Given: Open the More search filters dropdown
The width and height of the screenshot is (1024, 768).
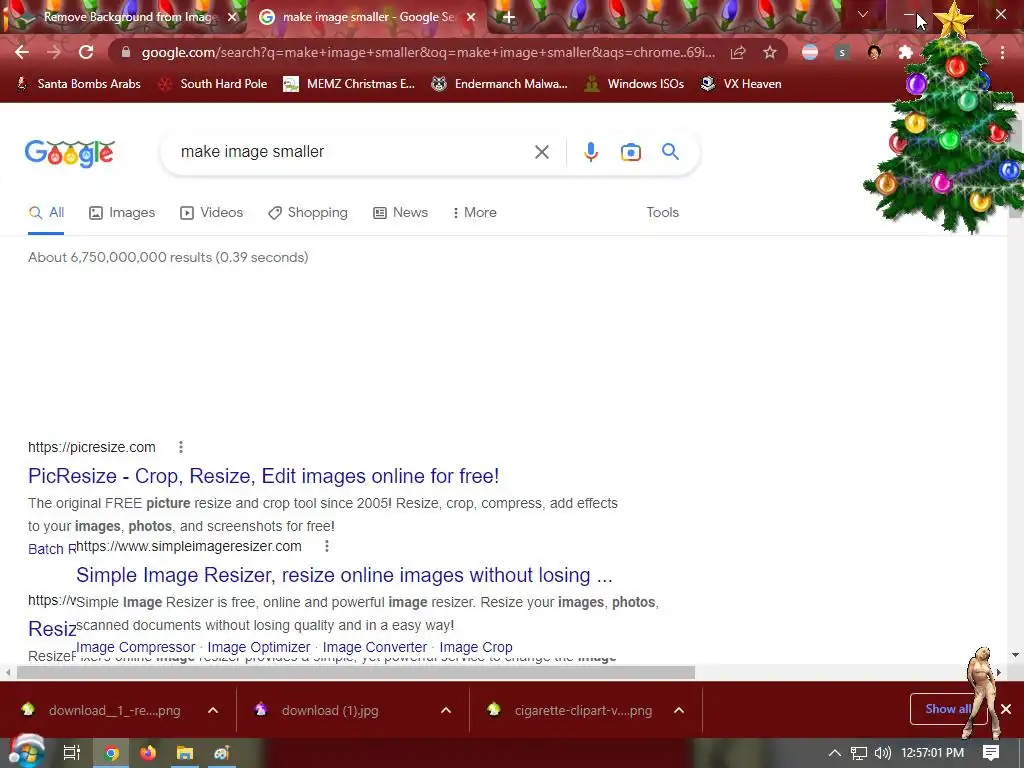Looking at the screenshot, I should point(474,213).
